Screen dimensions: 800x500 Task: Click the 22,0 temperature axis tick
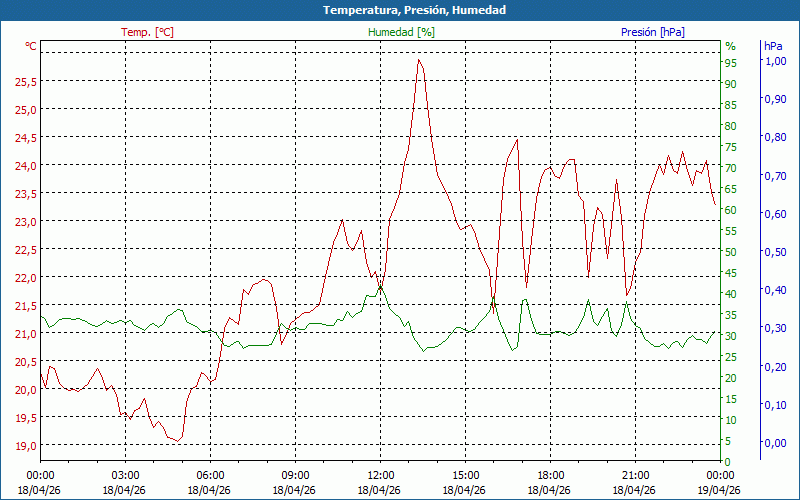point(25,277)
